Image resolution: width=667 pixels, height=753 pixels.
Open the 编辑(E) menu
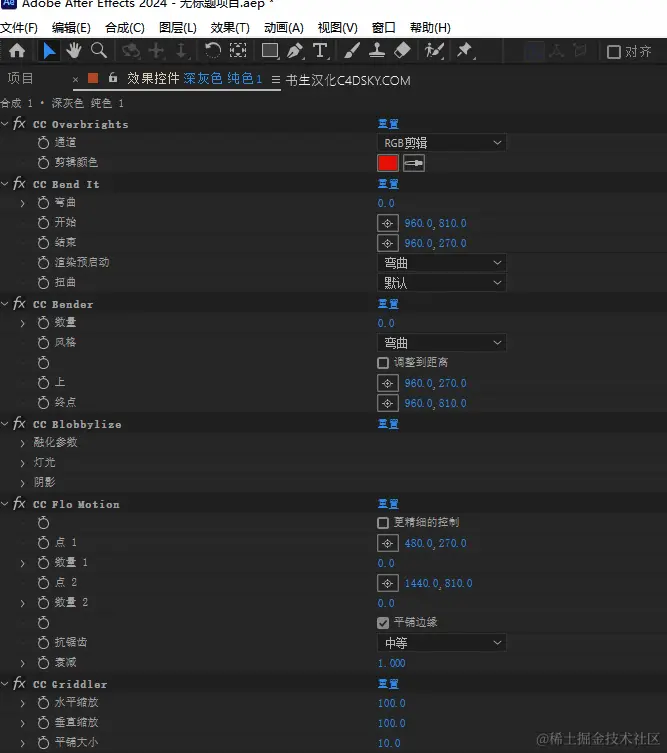pos(71,28)
